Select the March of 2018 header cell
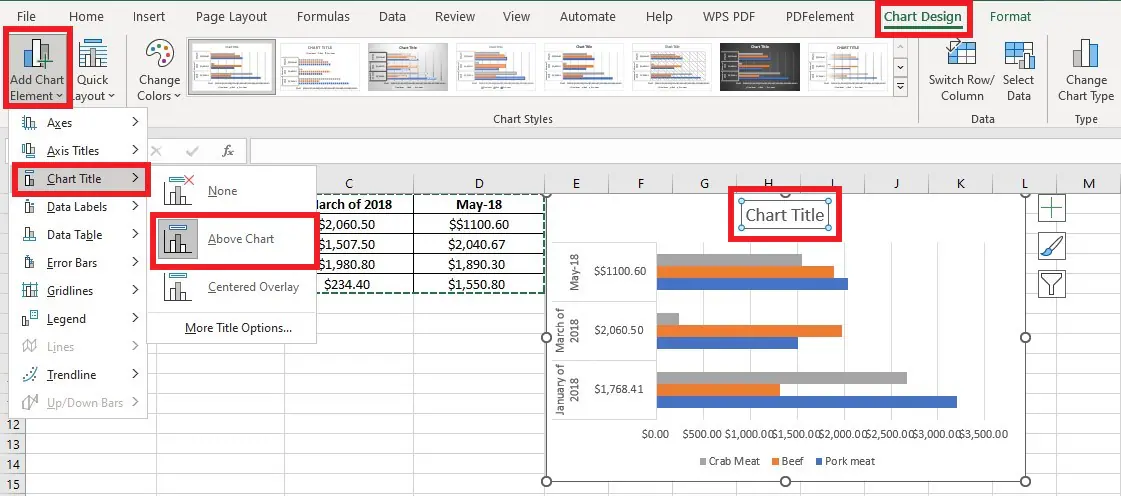The height and width of the screenshot is (496, 1121). [349, 204]
